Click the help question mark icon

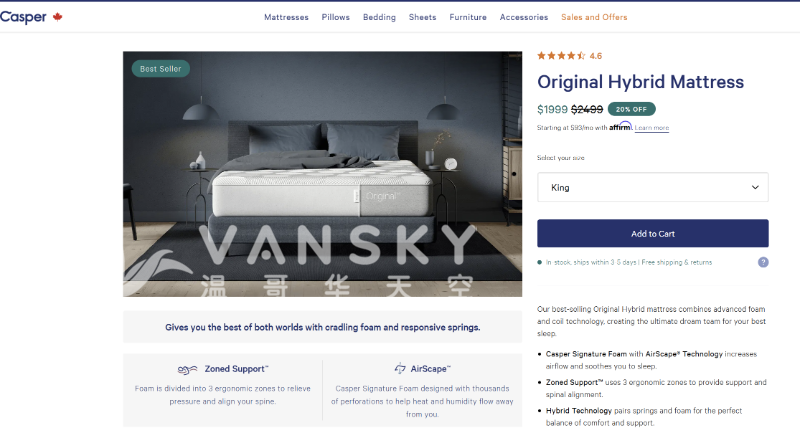pyautogui.click(x=763, y=262)
